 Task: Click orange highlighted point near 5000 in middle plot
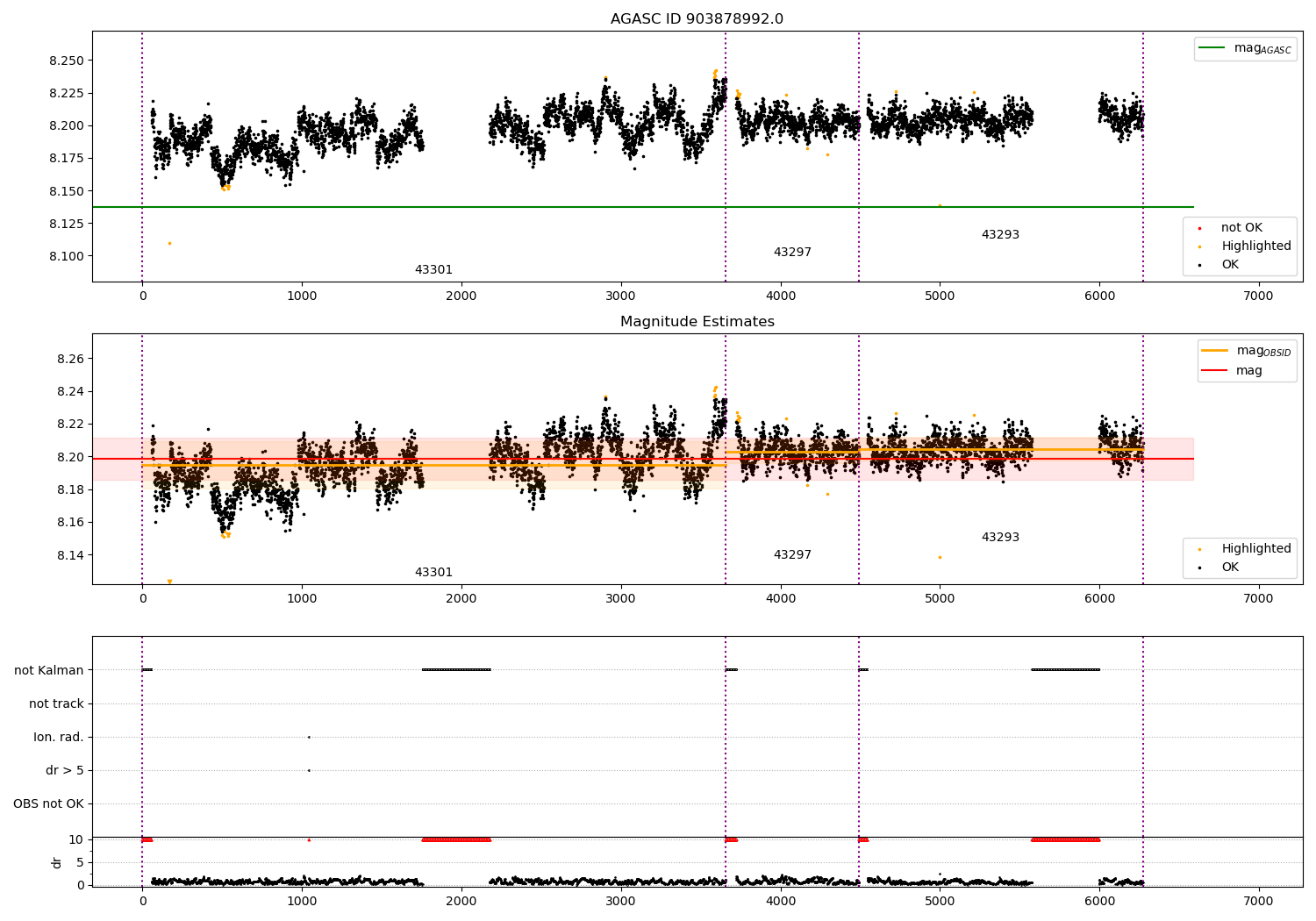940,557
